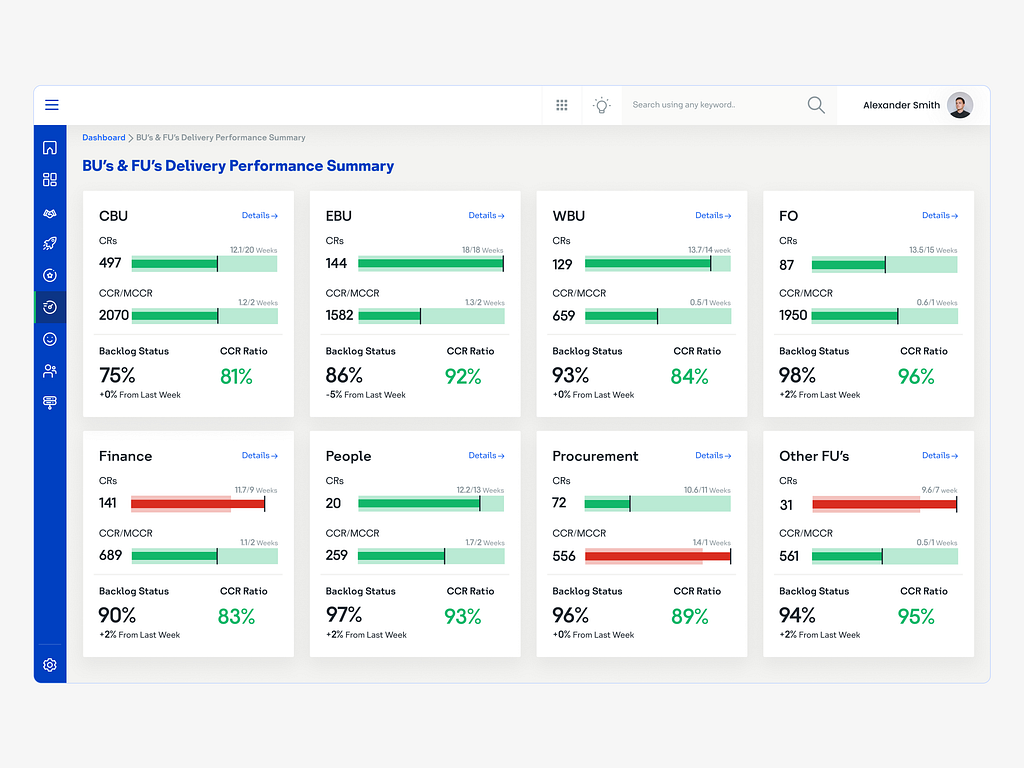Open Details for the Procurement card

[x=713, y=455]
